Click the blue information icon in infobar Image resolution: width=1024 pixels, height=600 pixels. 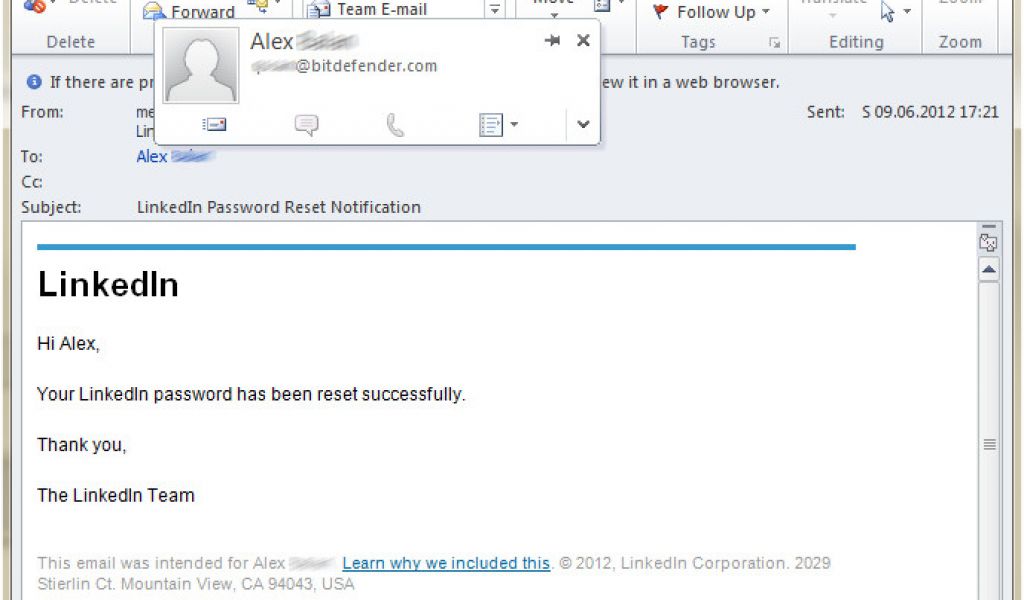tap(34, 82)
